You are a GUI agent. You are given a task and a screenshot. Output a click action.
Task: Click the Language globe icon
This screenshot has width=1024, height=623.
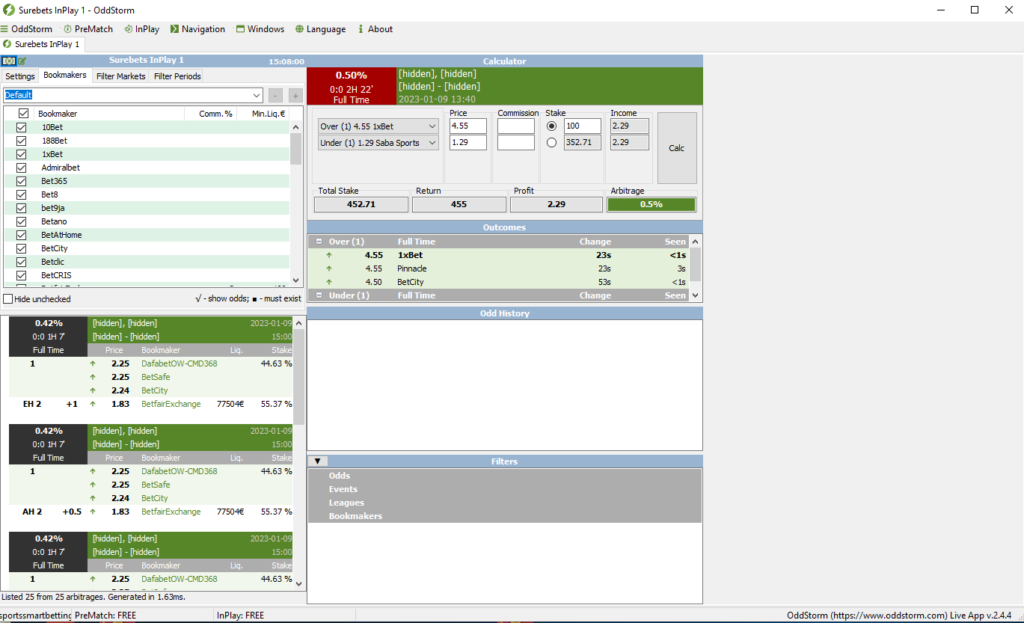(298, 29)
